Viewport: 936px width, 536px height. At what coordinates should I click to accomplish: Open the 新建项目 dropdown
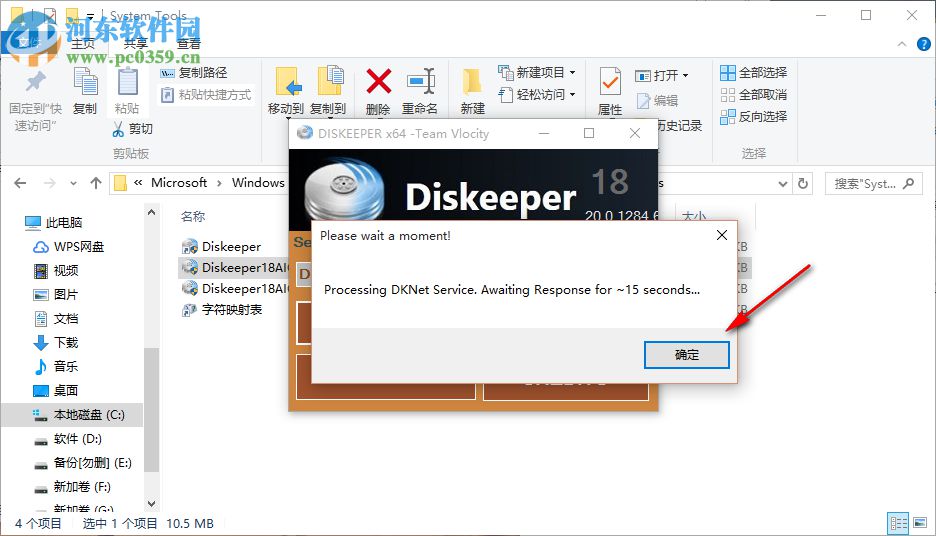coord(537,73)
